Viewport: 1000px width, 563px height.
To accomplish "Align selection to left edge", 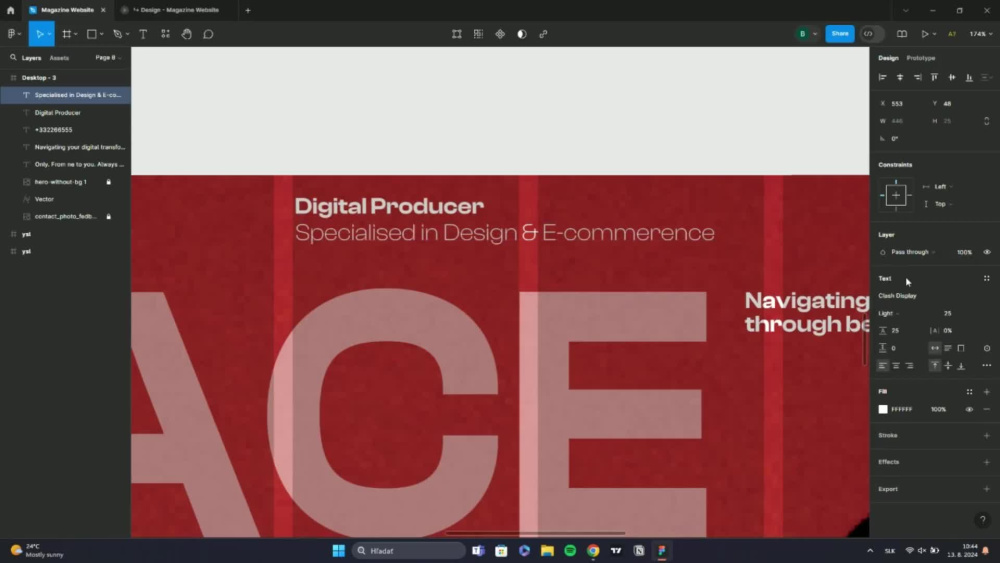I will [883, 77].
